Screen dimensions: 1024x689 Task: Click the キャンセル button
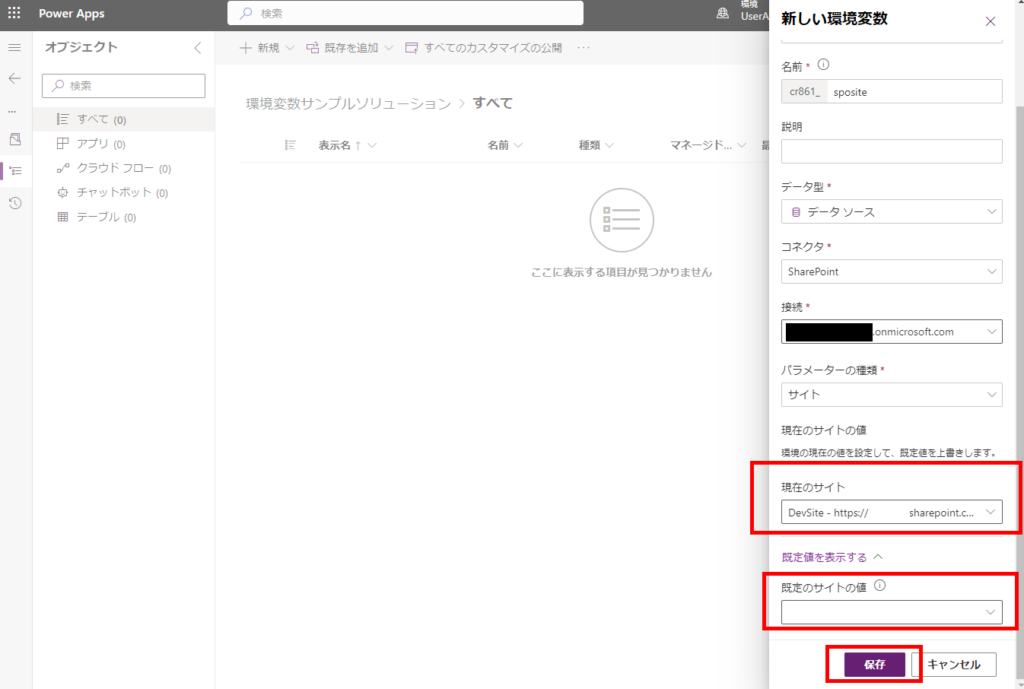954,664
